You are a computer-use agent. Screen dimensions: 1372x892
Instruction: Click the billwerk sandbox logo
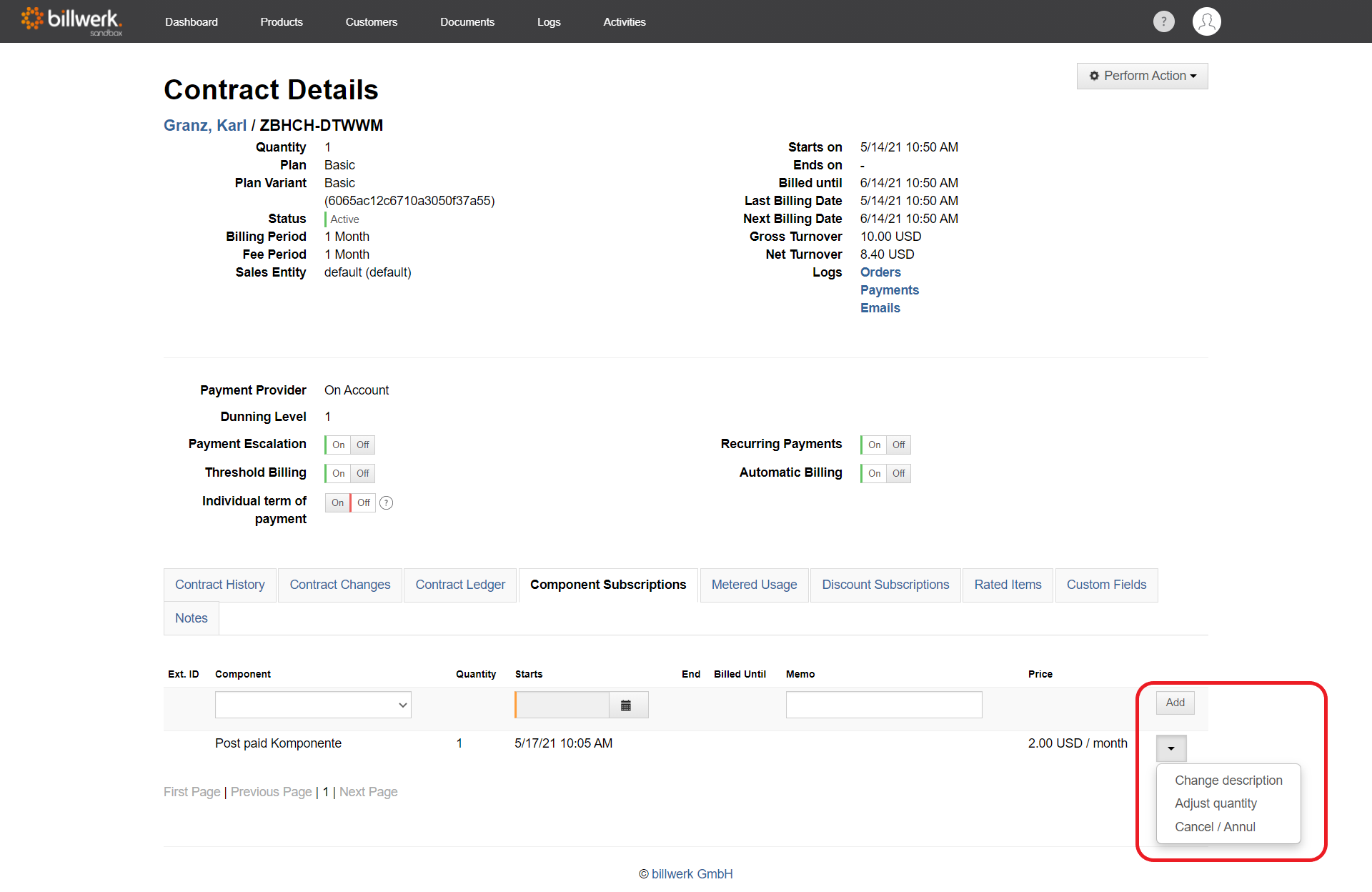(x=72, y=21)
